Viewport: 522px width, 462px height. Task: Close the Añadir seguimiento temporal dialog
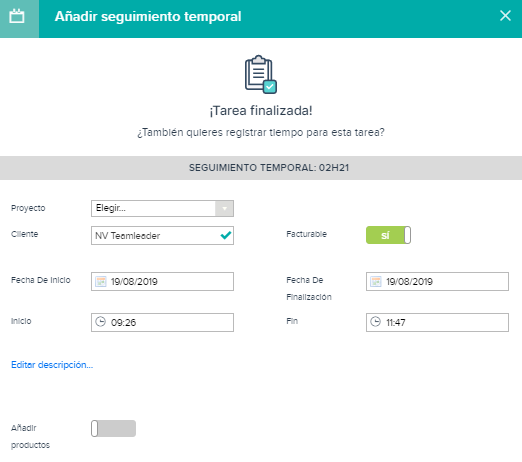[505, 16]
